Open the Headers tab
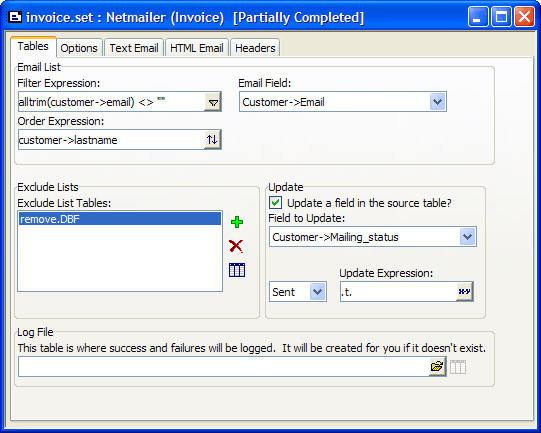The image size is (541, 433). [x=255, y=48]
